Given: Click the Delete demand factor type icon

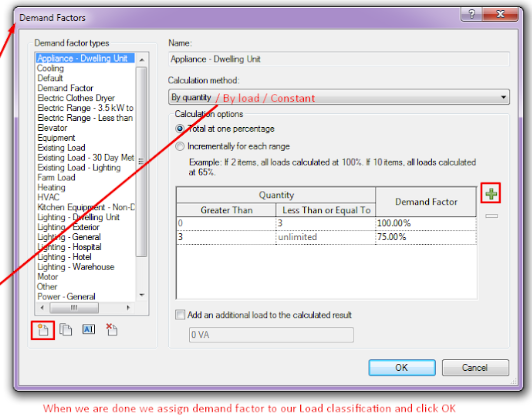Looking at the screenshot, I should pos(112,329).
